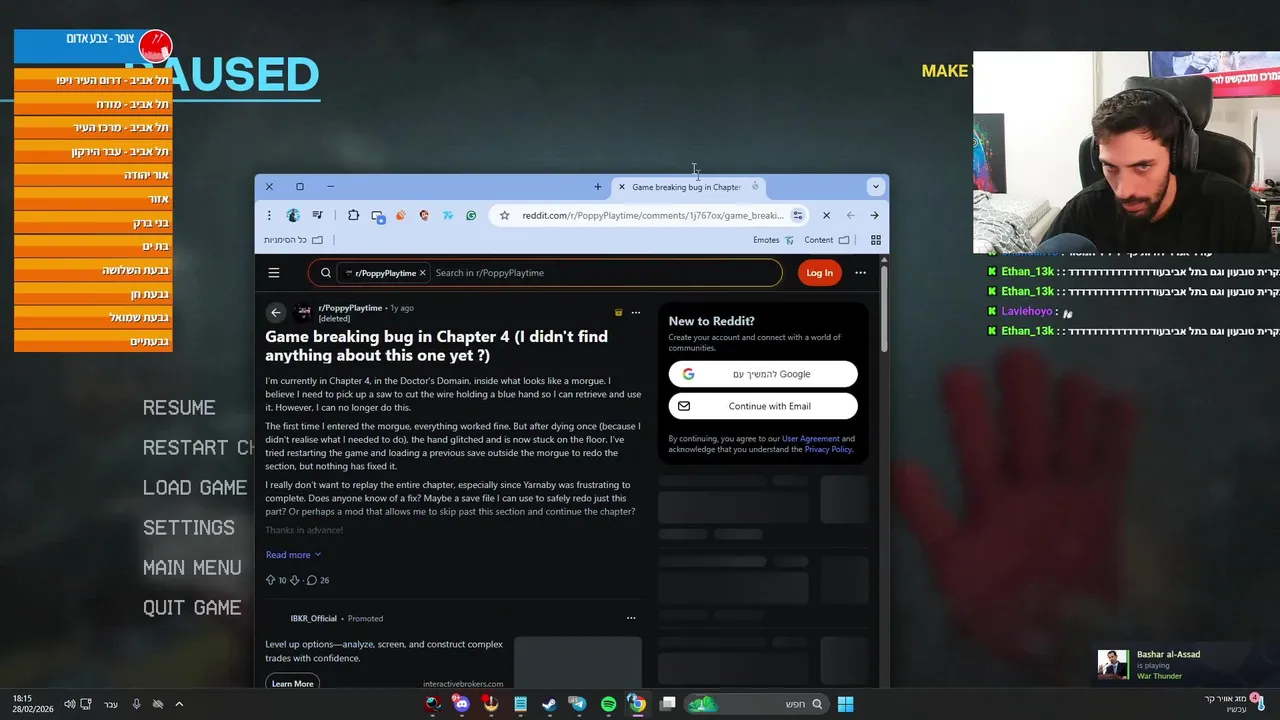The width and height of the screenshot is (1280, 720).
Task: Open the Privacy Policy link
Action: tap(828, 450)
